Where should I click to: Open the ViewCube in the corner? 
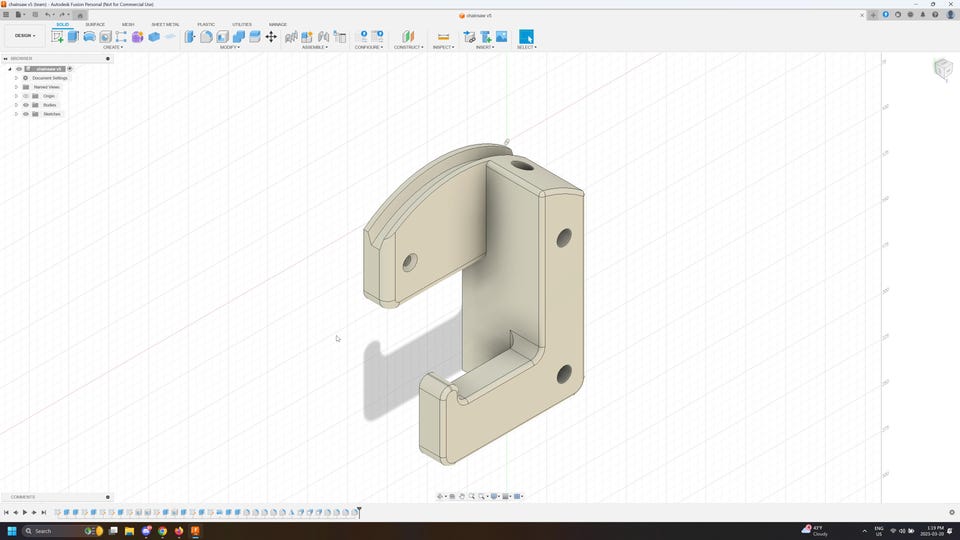[x=943, y=69]
